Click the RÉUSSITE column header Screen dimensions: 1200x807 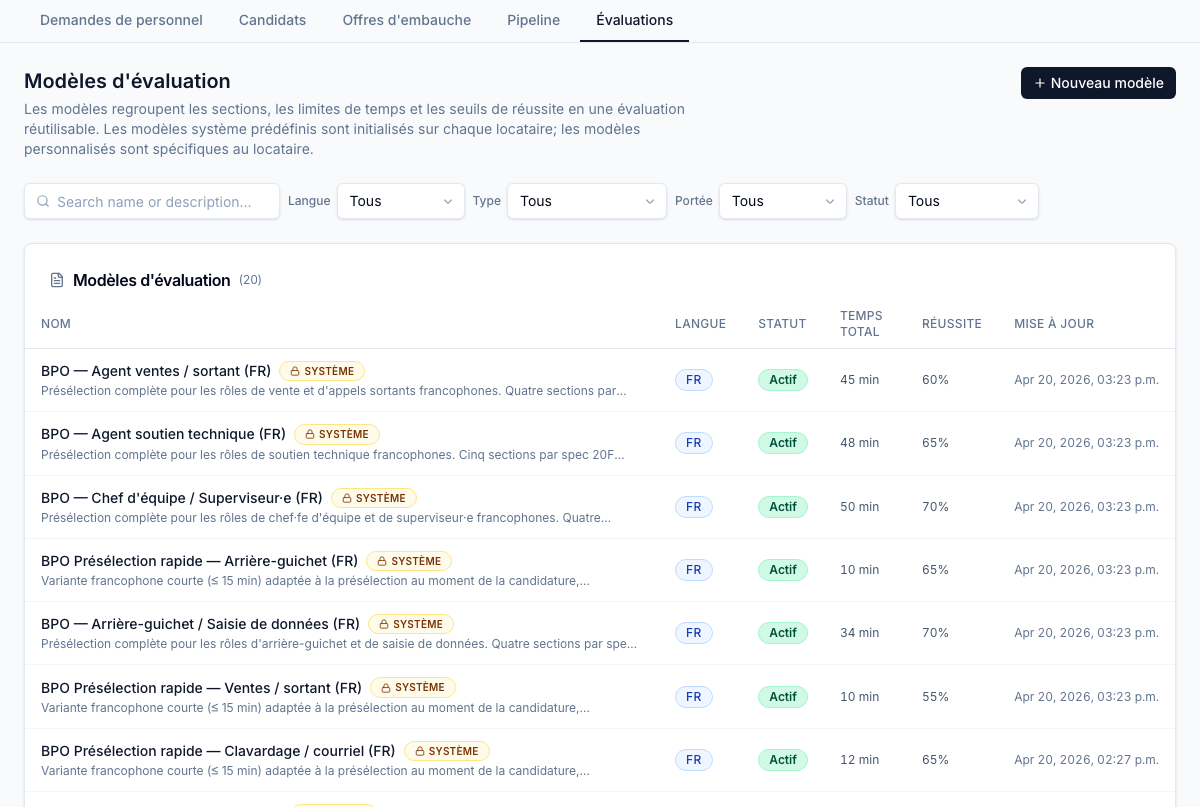tap(952, 324)
